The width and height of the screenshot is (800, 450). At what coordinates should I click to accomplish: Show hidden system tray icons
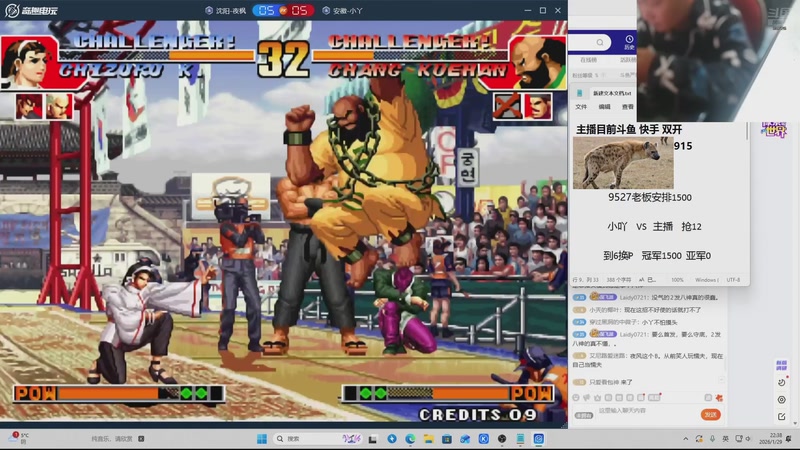(685, 439)
